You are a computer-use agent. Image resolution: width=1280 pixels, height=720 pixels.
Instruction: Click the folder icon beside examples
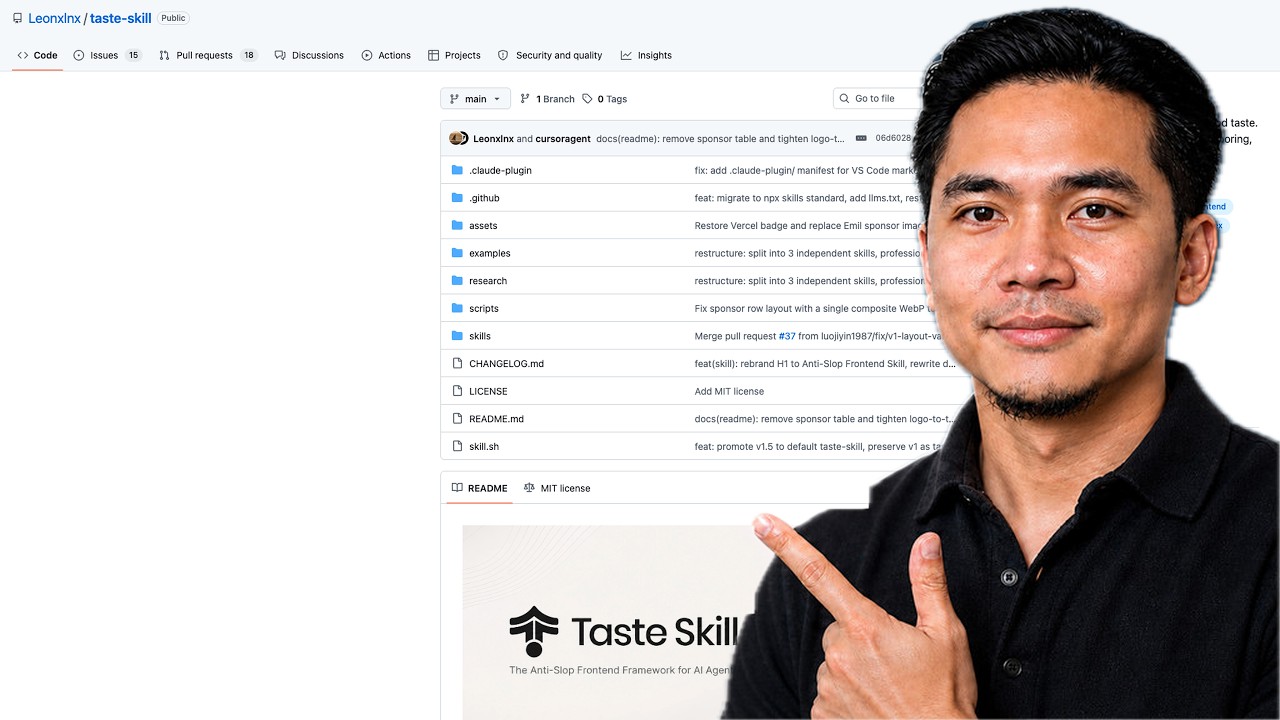(x=457, y=253)
